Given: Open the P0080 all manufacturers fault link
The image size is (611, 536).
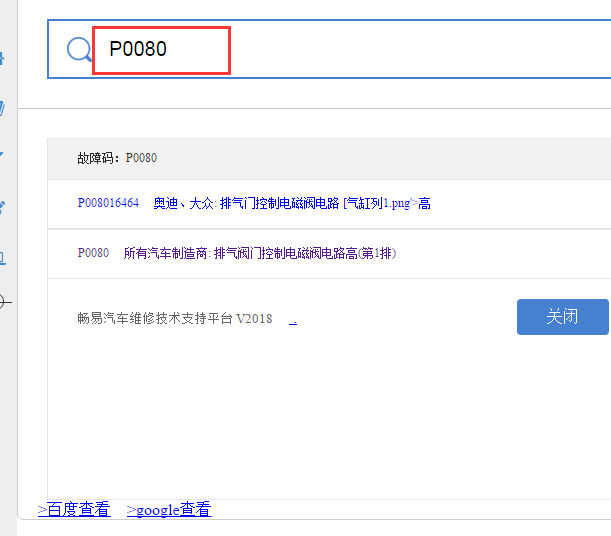Looking at the screenshot, I should click(x=237, y=253).
